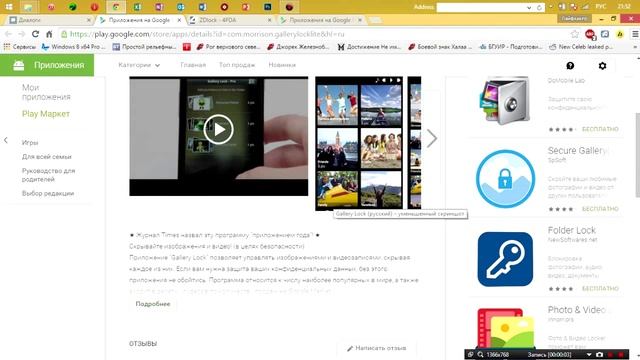The height and width of the screenshot is (360, 640).
Task: Open Play Store settings gear
Action: pos(602,66)
